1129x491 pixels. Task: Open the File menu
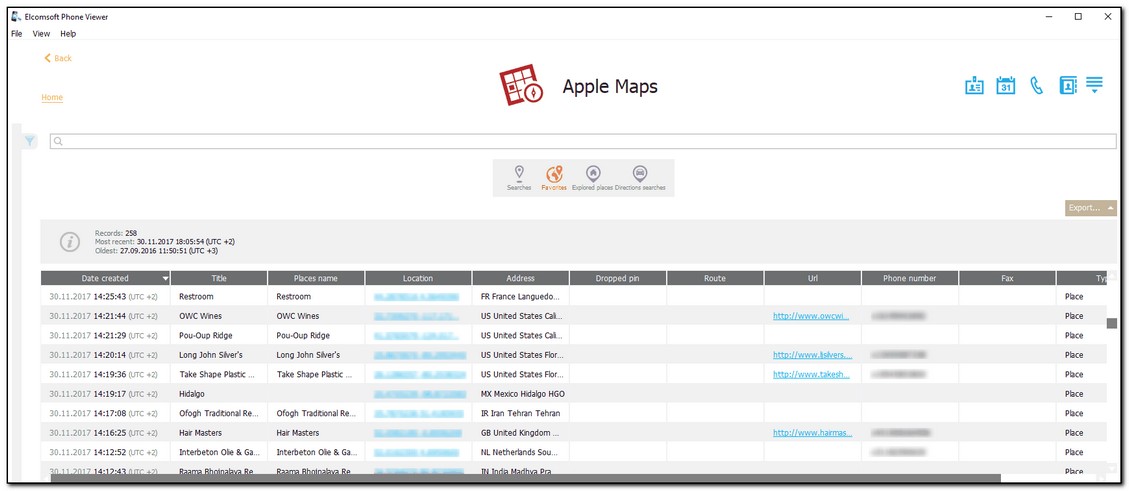point(17,34)
